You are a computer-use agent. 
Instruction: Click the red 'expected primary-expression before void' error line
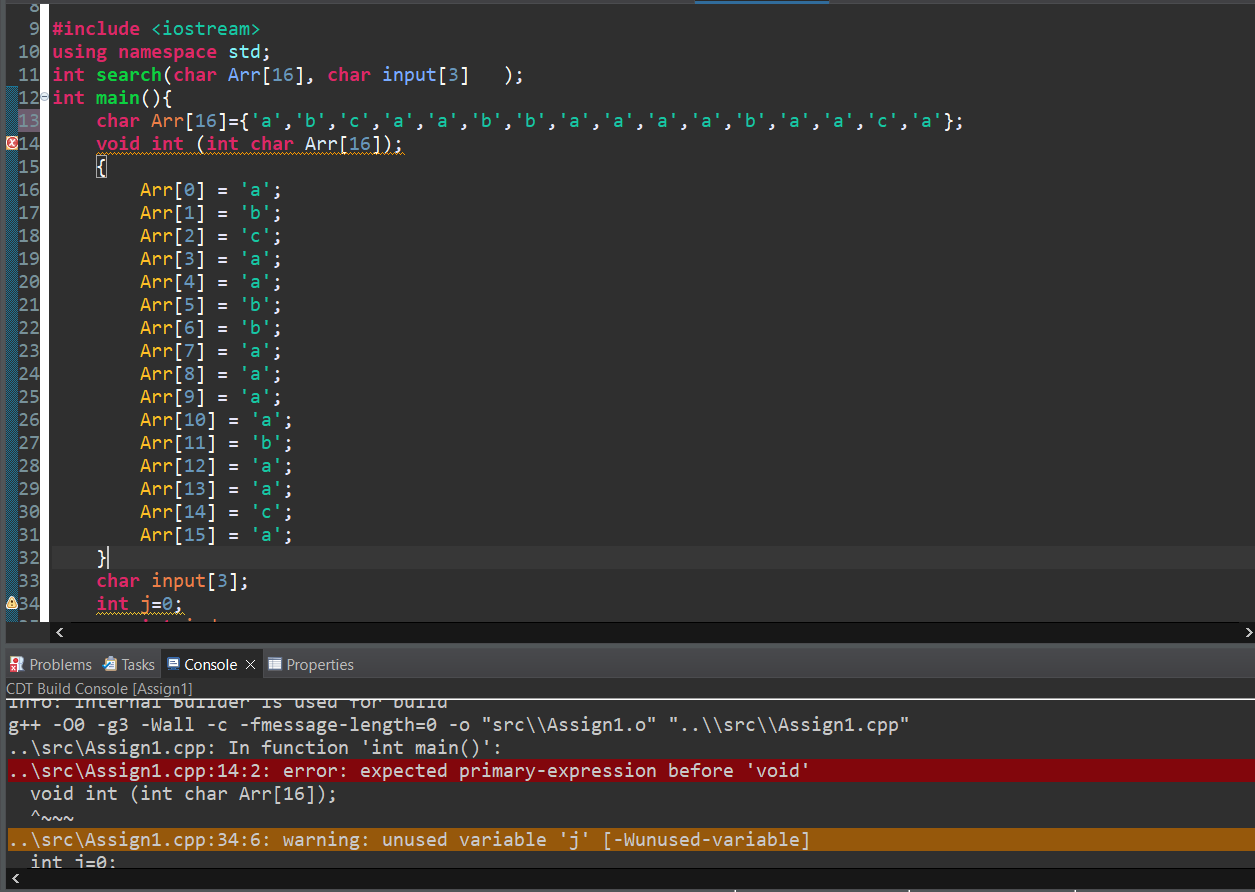coord(630,770)
